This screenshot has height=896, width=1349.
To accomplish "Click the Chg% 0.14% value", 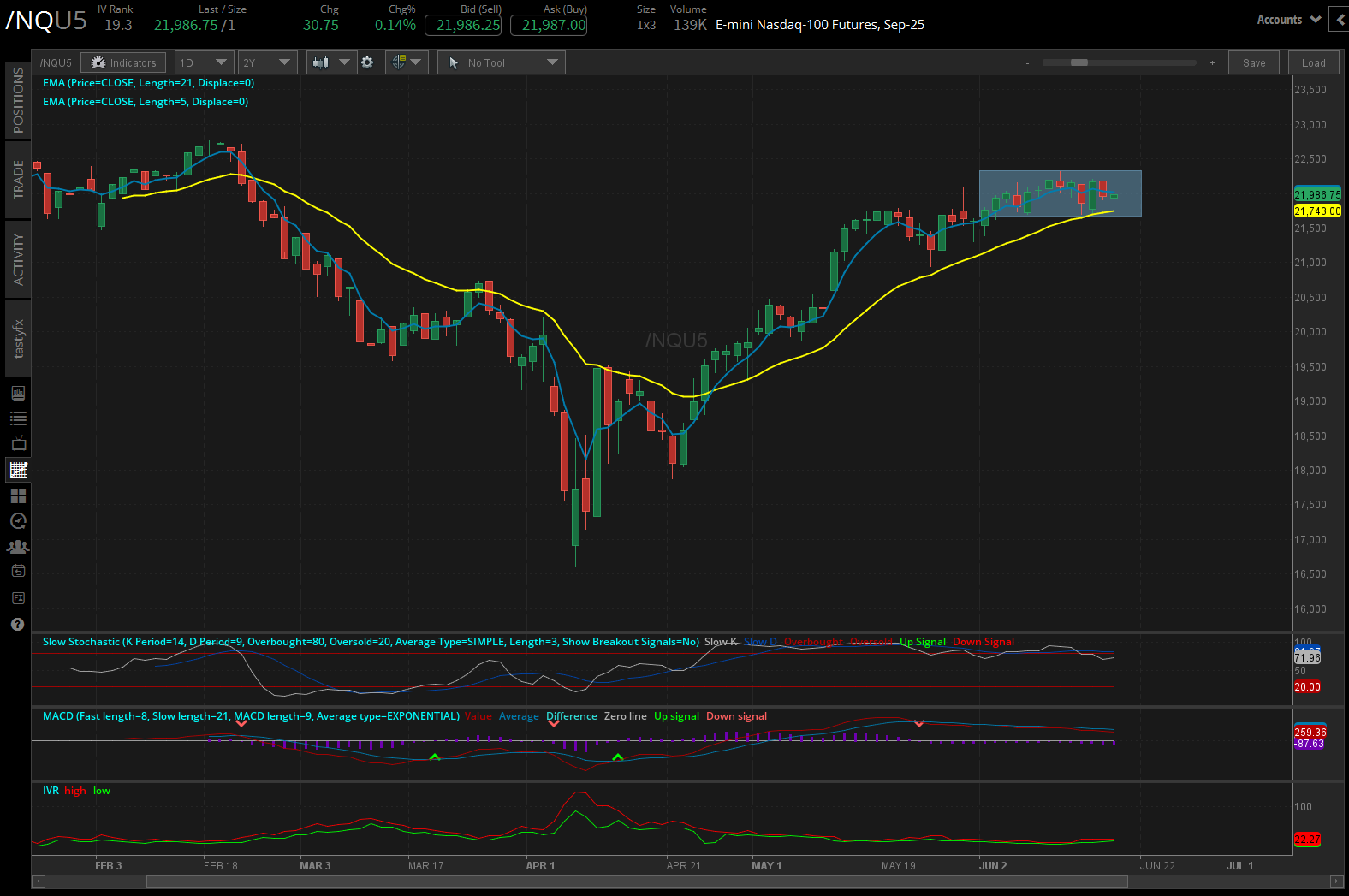I will pyautogui.click(x=395, y=25).
